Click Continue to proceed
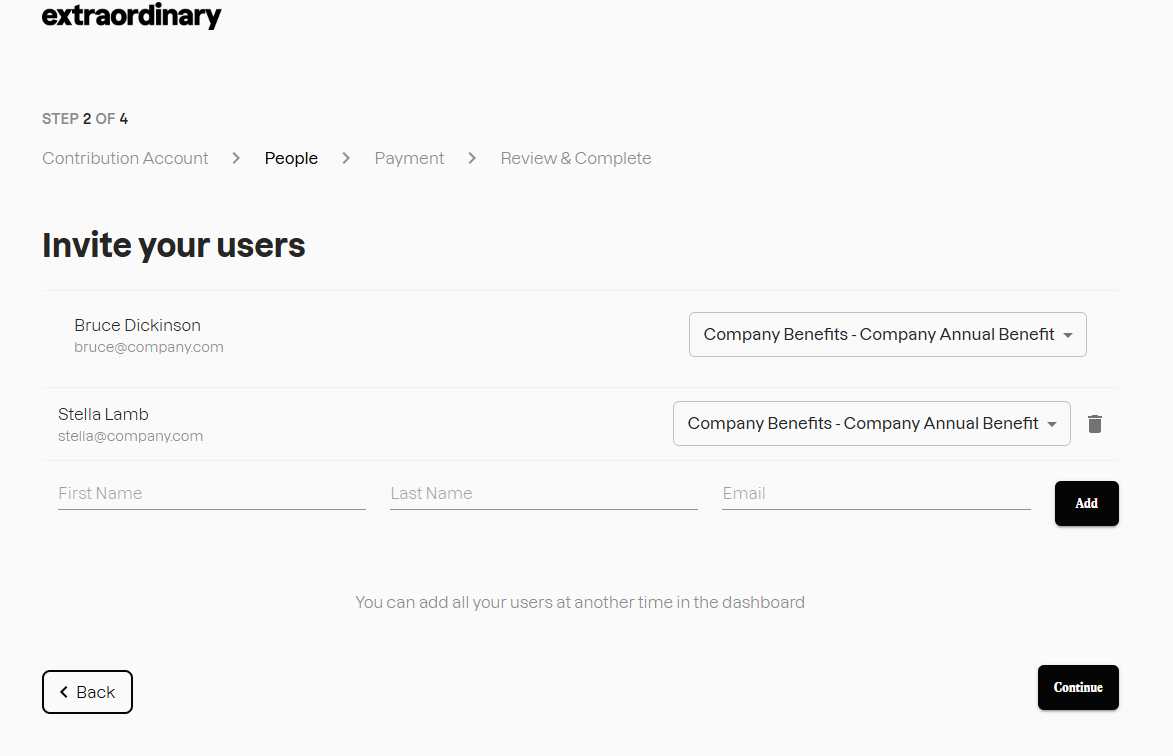Screen dimensions: 1173x756 (x=1077, y=688)
